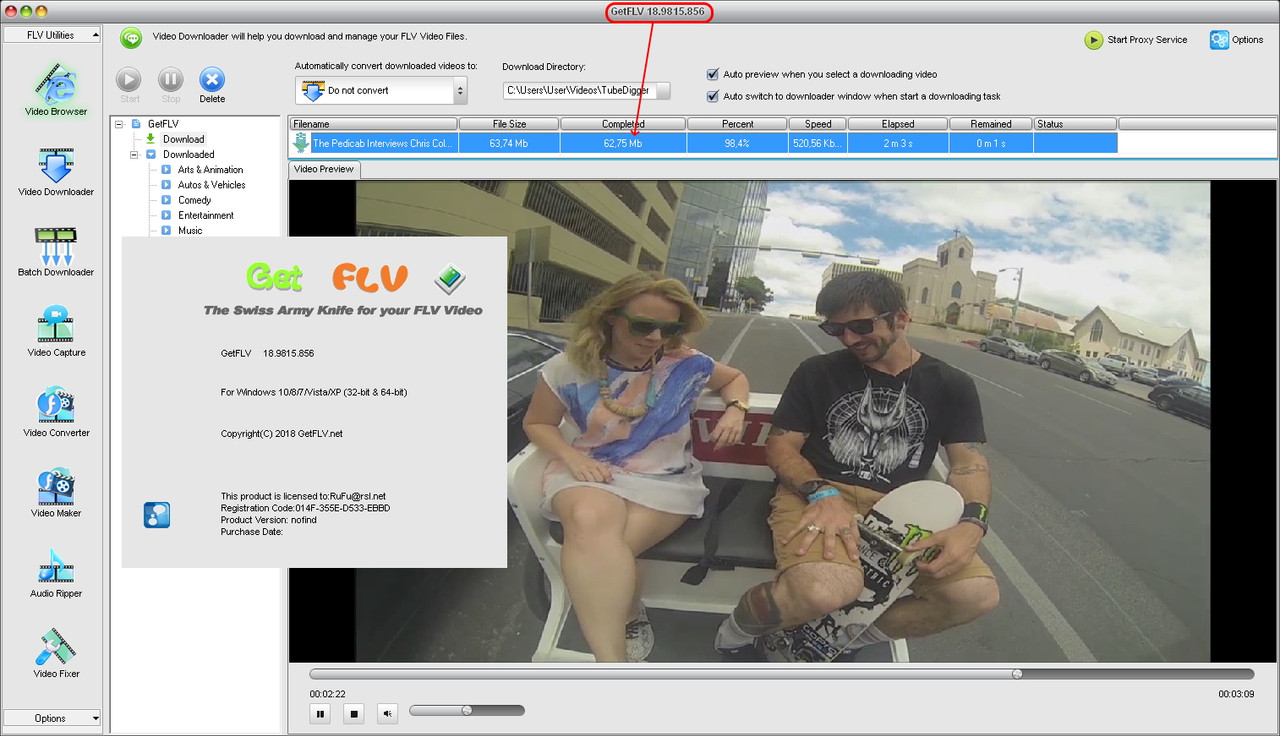Sort by the Elapsed column header

pyautogui.click(x=897, y=124)
